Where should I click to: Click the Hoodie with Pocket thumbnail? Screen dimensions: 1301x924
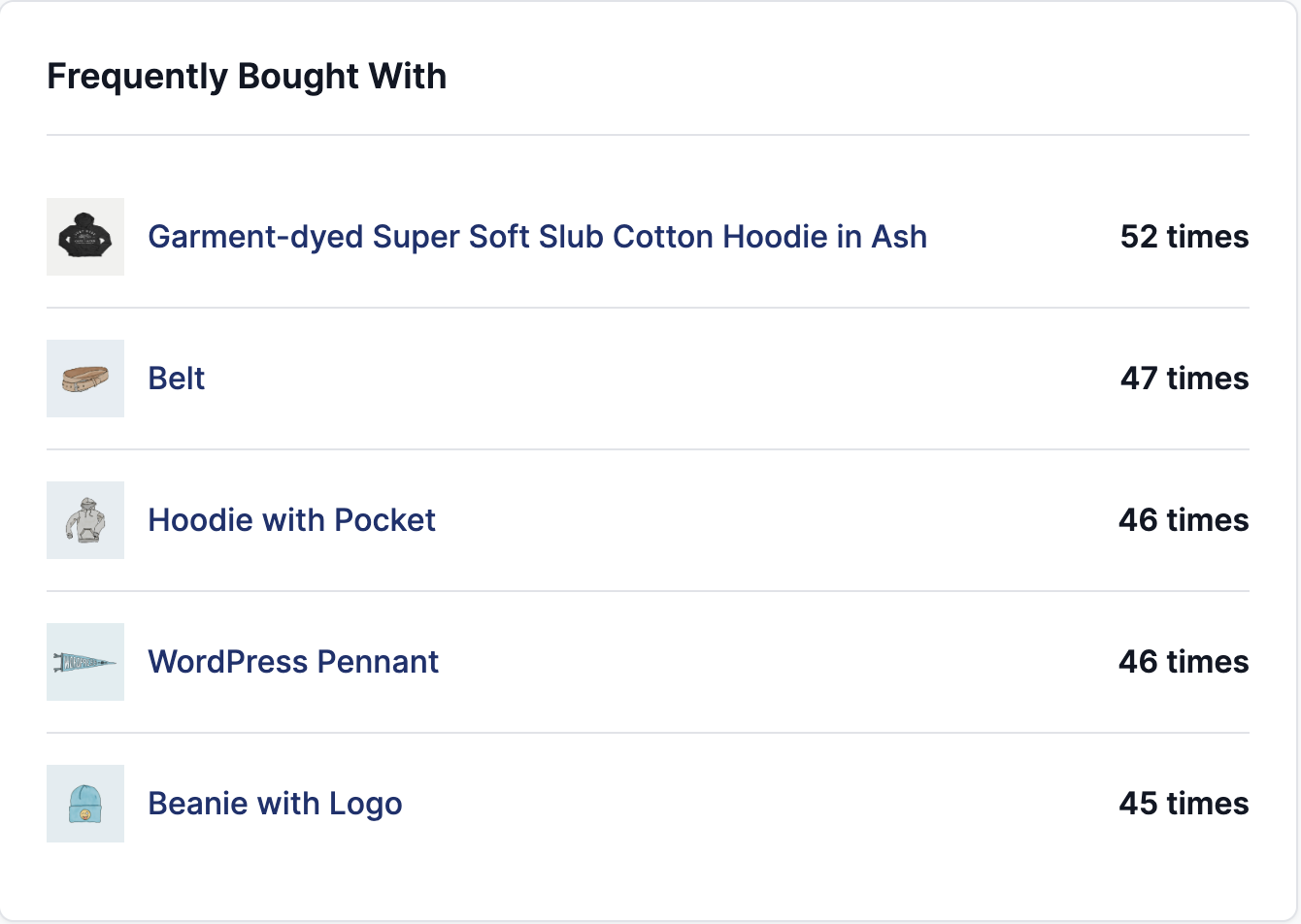tap(85, 520)
